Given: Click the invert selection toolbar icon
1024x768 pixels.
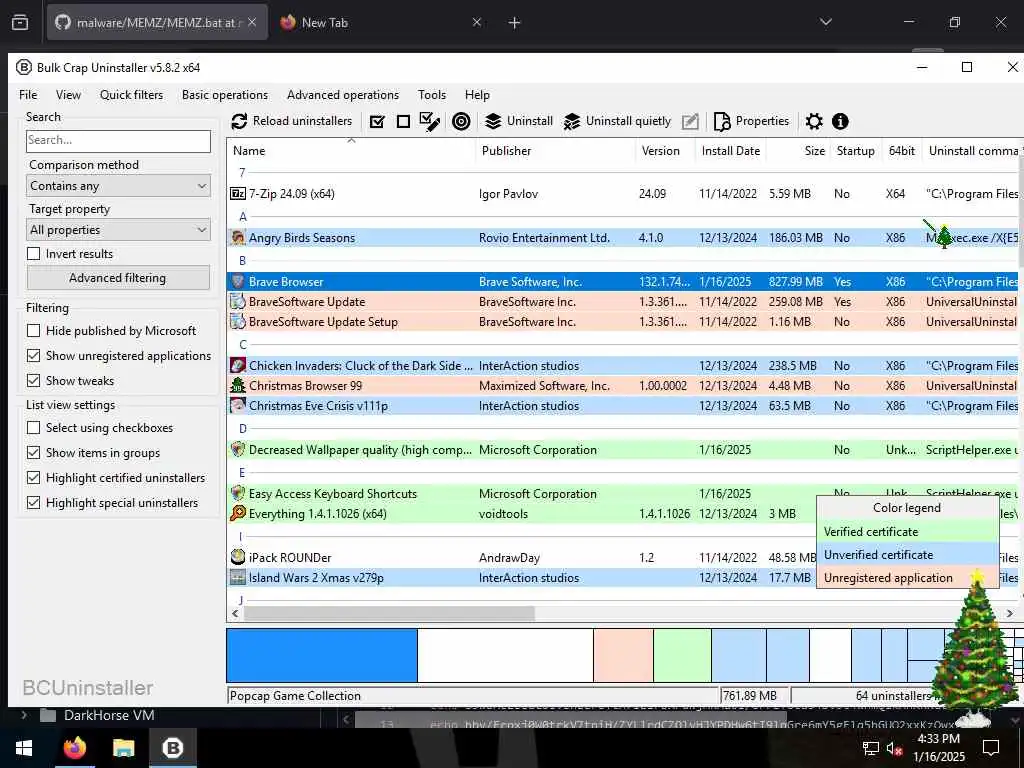Looking at the screenshot, I should (430, 121).
